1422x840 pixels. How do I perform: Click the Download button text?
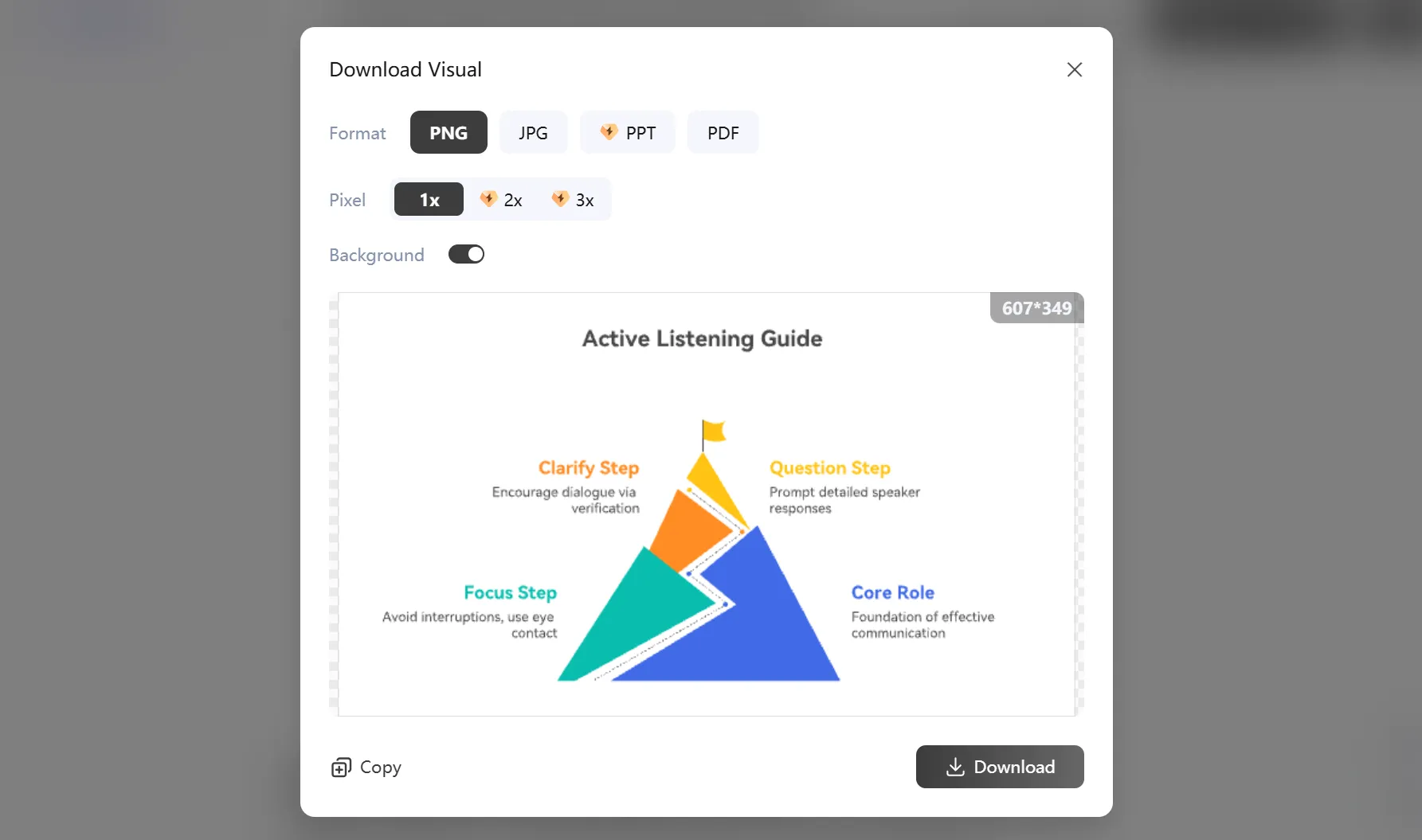point(1014,767)
